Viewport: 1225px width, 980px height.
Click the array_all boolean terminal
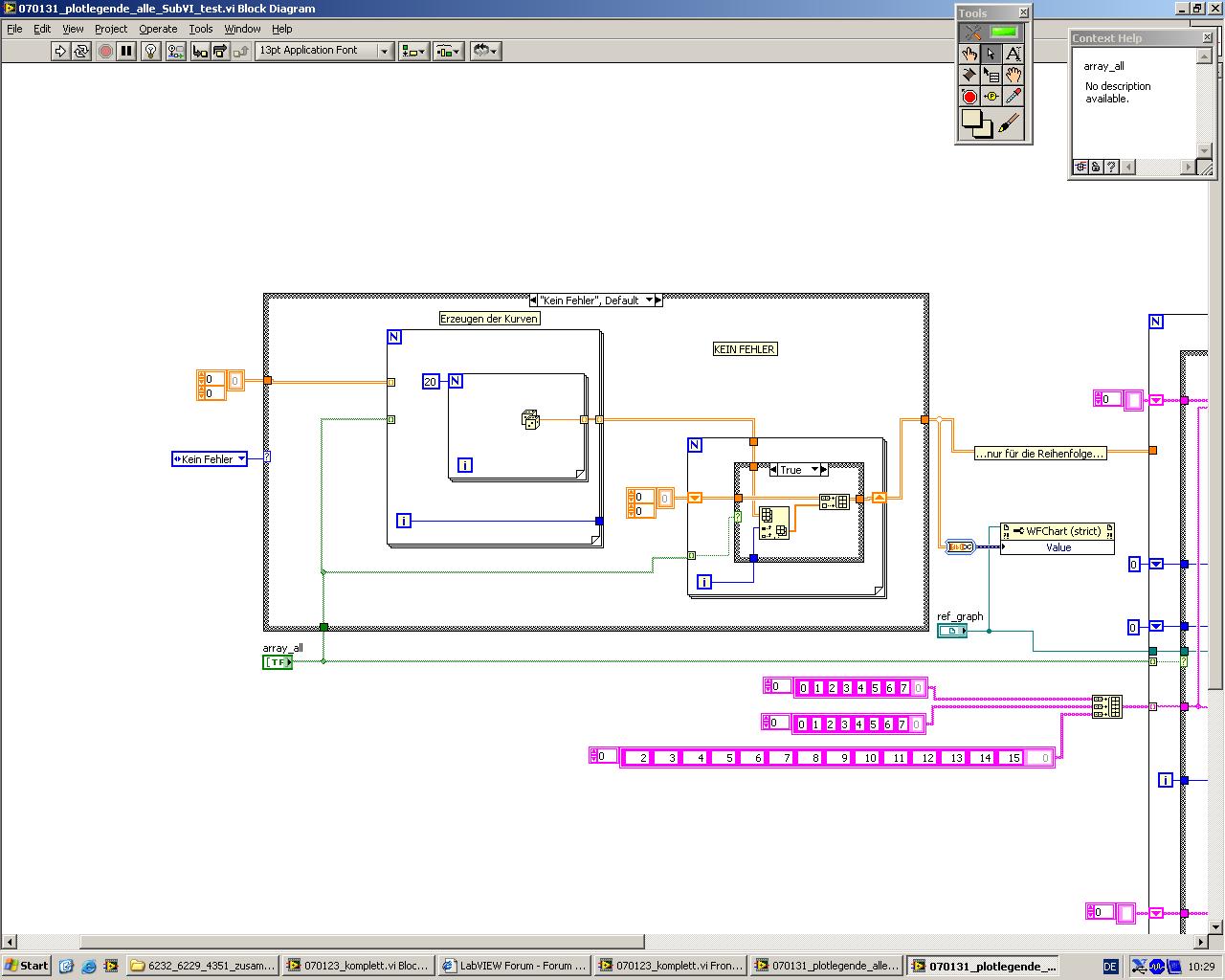[278, 662]
